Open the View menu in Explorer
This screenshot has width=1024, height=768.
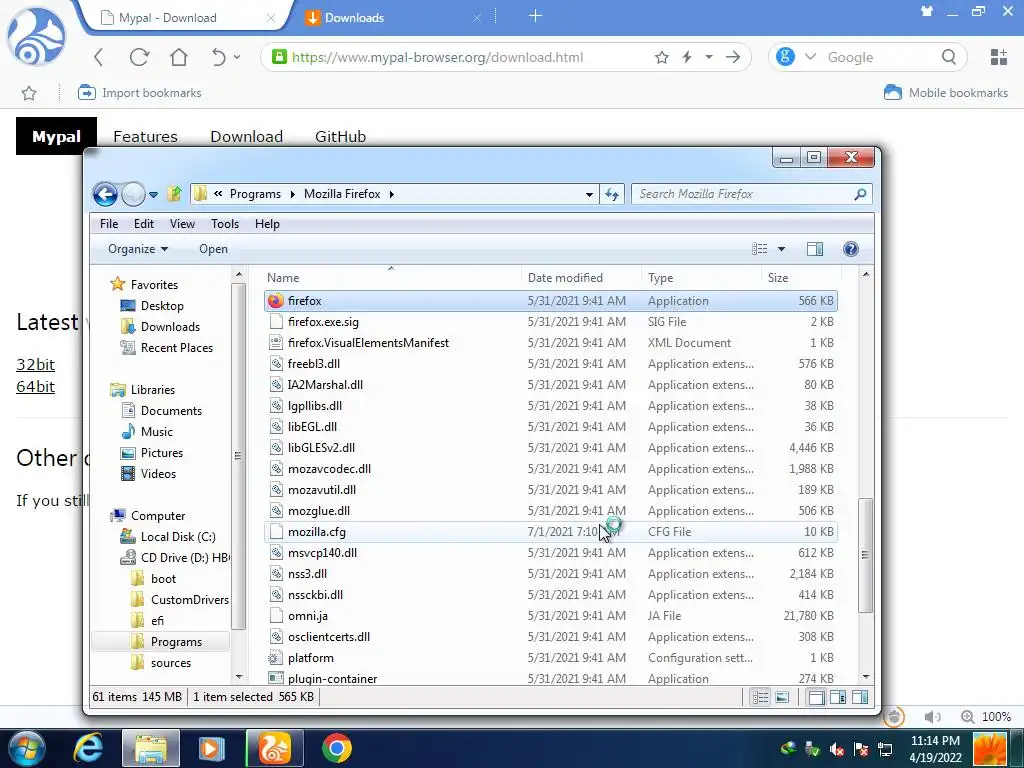(182, 224)
